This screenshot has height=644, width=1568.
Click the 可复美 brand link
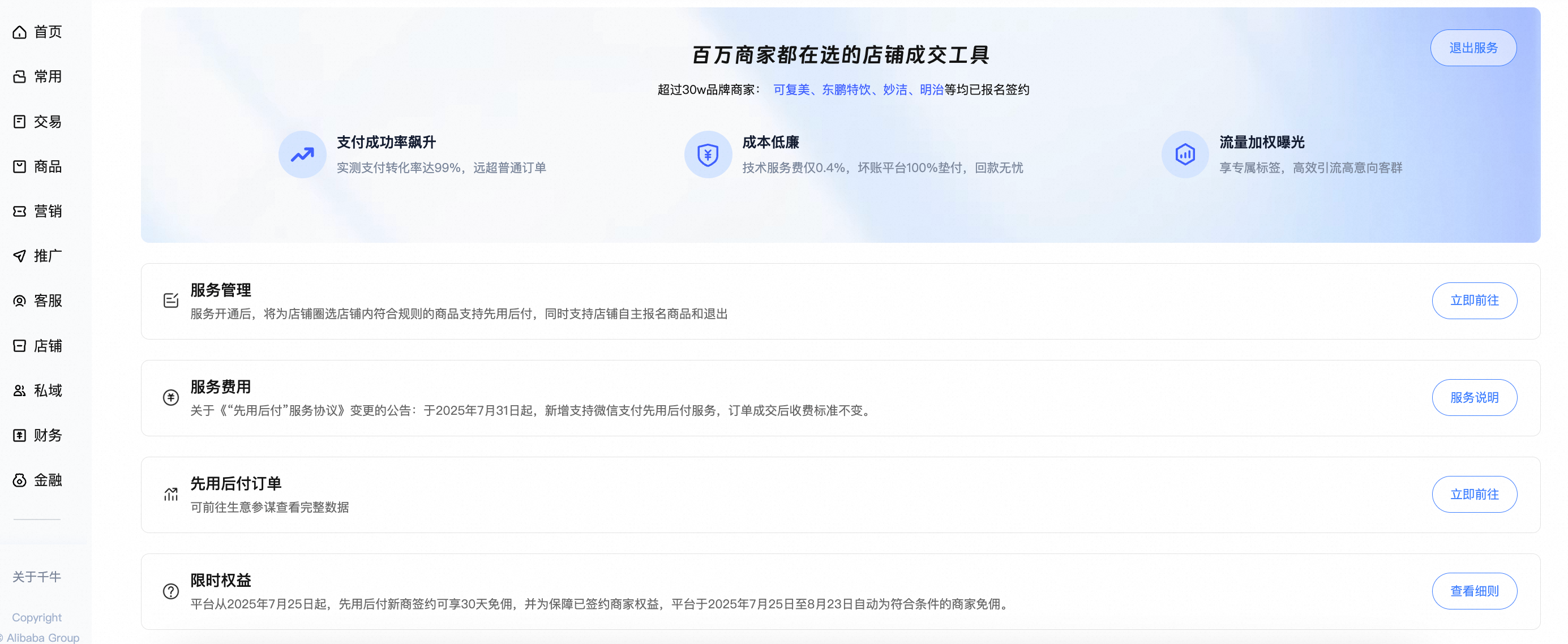(791, 89)
